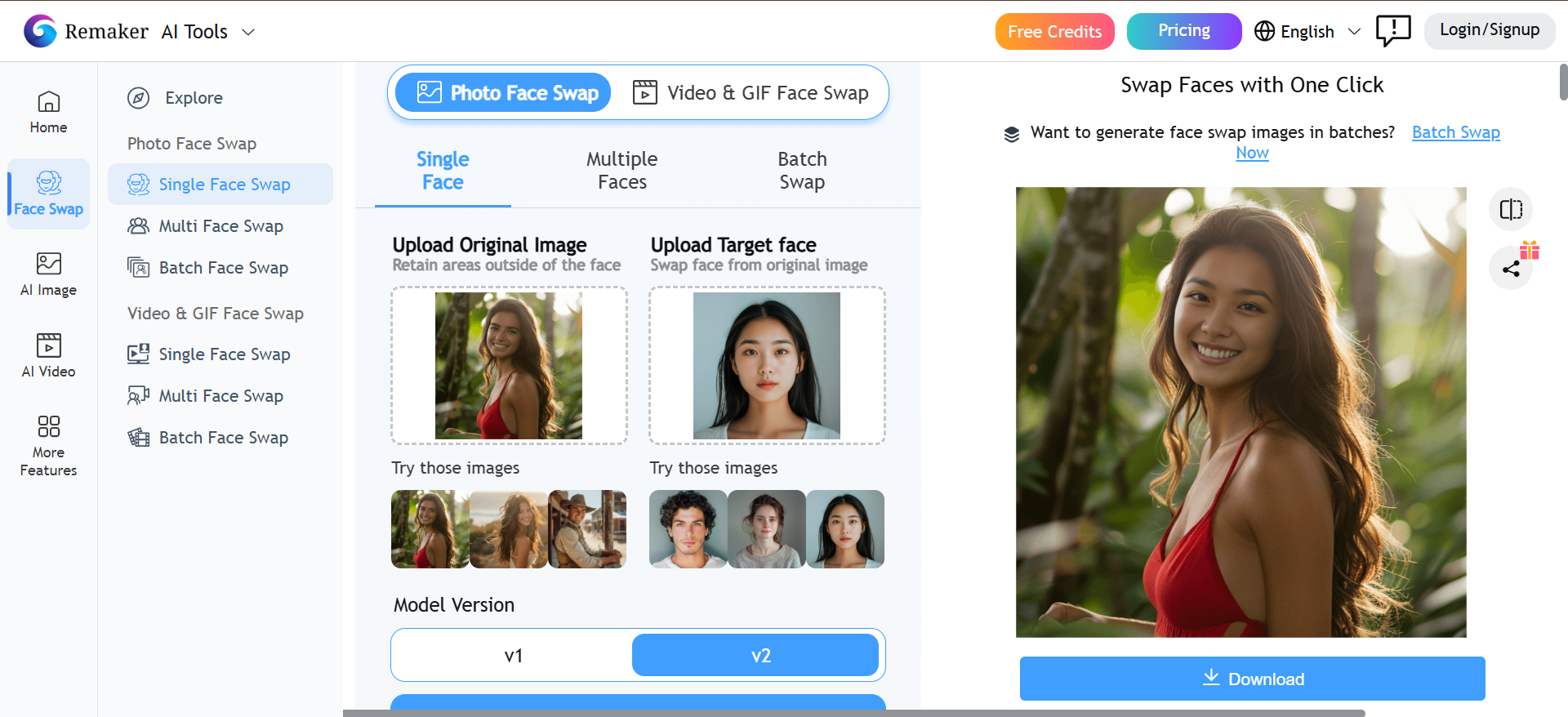The height and width of the screenshot is (717, 1568).
Task: Select model version v2
Action: pyautogui.click(x=755, y=655)
